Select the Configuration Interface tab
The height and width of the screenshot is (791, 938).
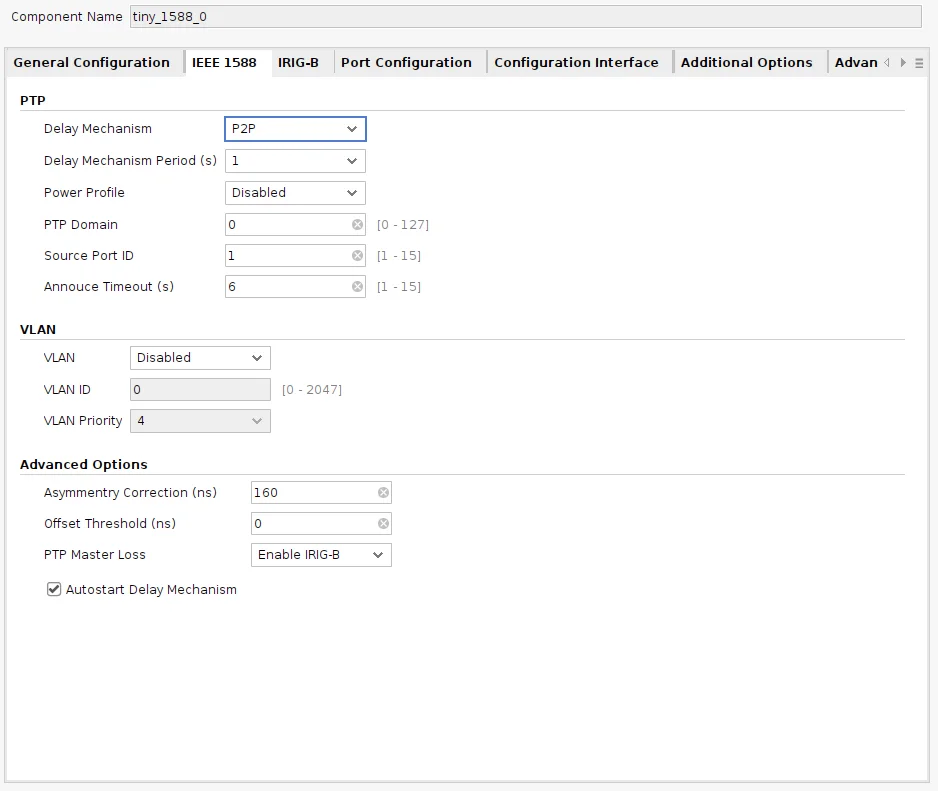(x=576, y=62)
